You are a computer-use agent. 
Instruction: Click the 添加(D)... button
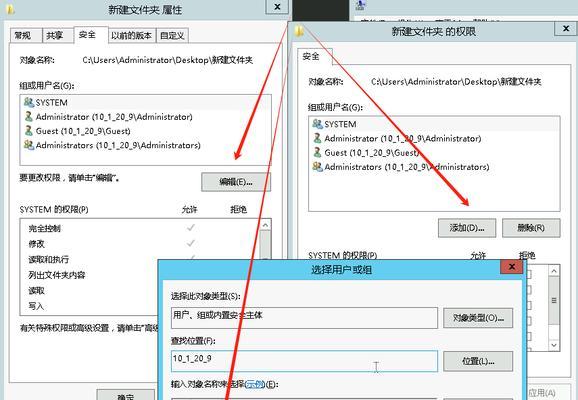tap(467, 228)
